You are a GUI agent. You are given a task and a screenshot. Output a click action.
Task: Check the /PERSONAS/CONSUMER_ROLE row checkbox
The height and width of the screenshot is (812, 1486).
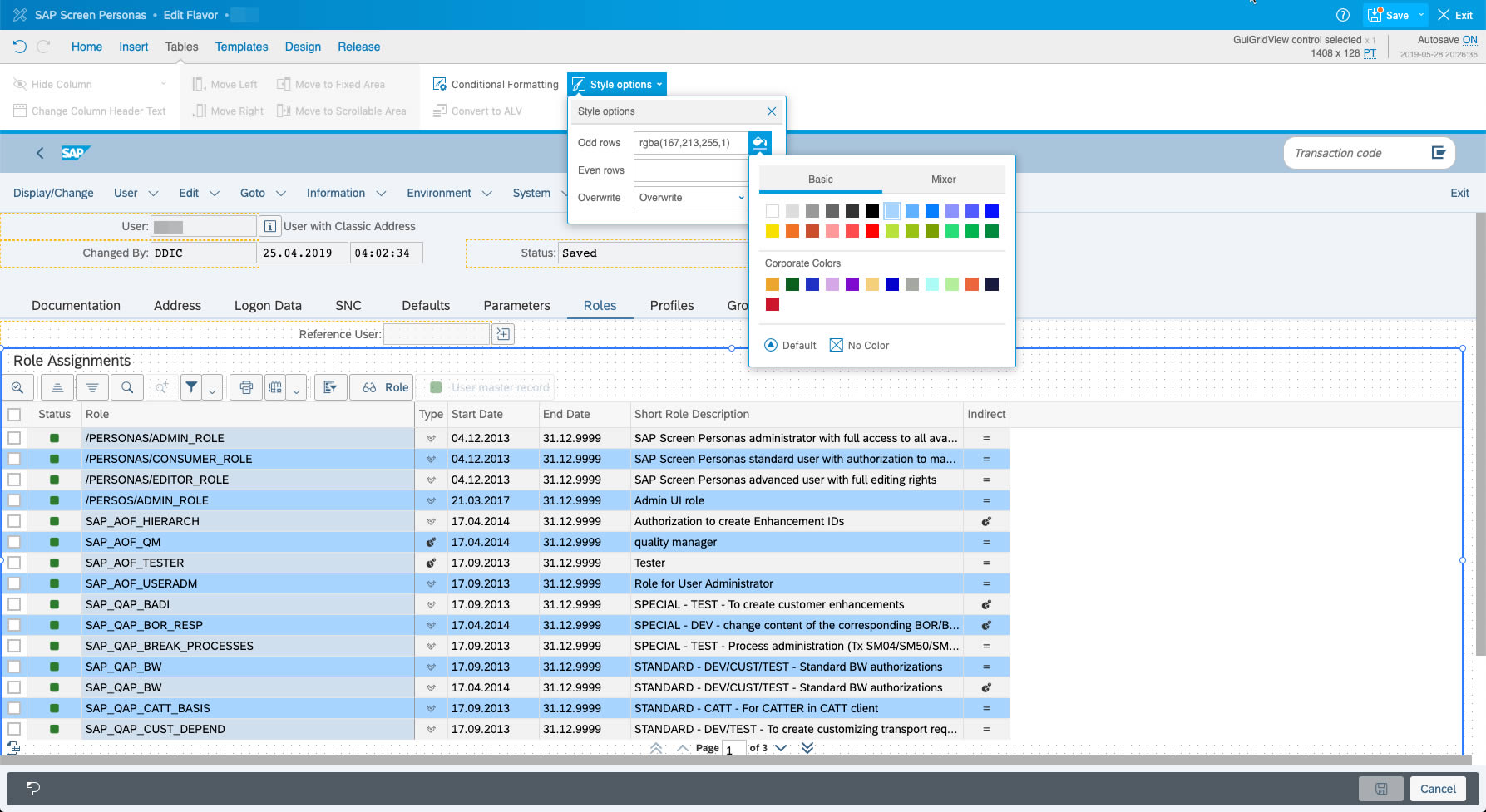(x=14, y=459)
